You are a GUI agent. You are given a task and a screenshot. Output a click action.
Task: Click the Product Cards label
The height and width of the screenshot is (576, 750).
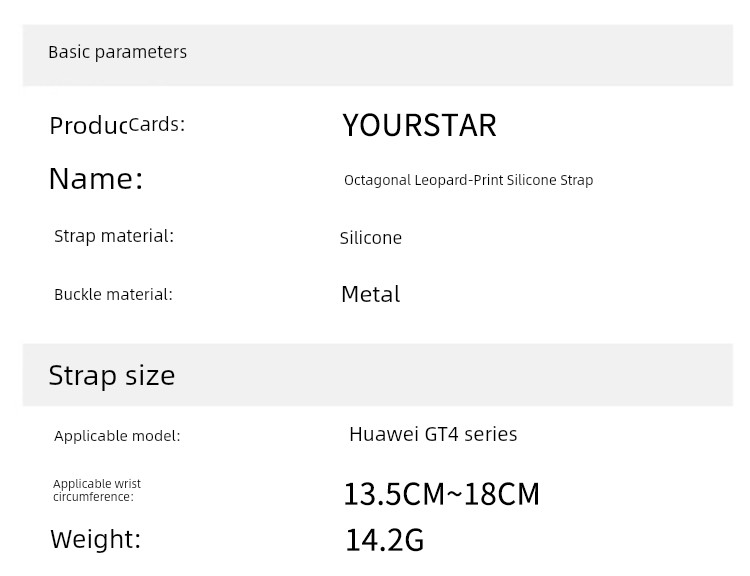[117, 125]
